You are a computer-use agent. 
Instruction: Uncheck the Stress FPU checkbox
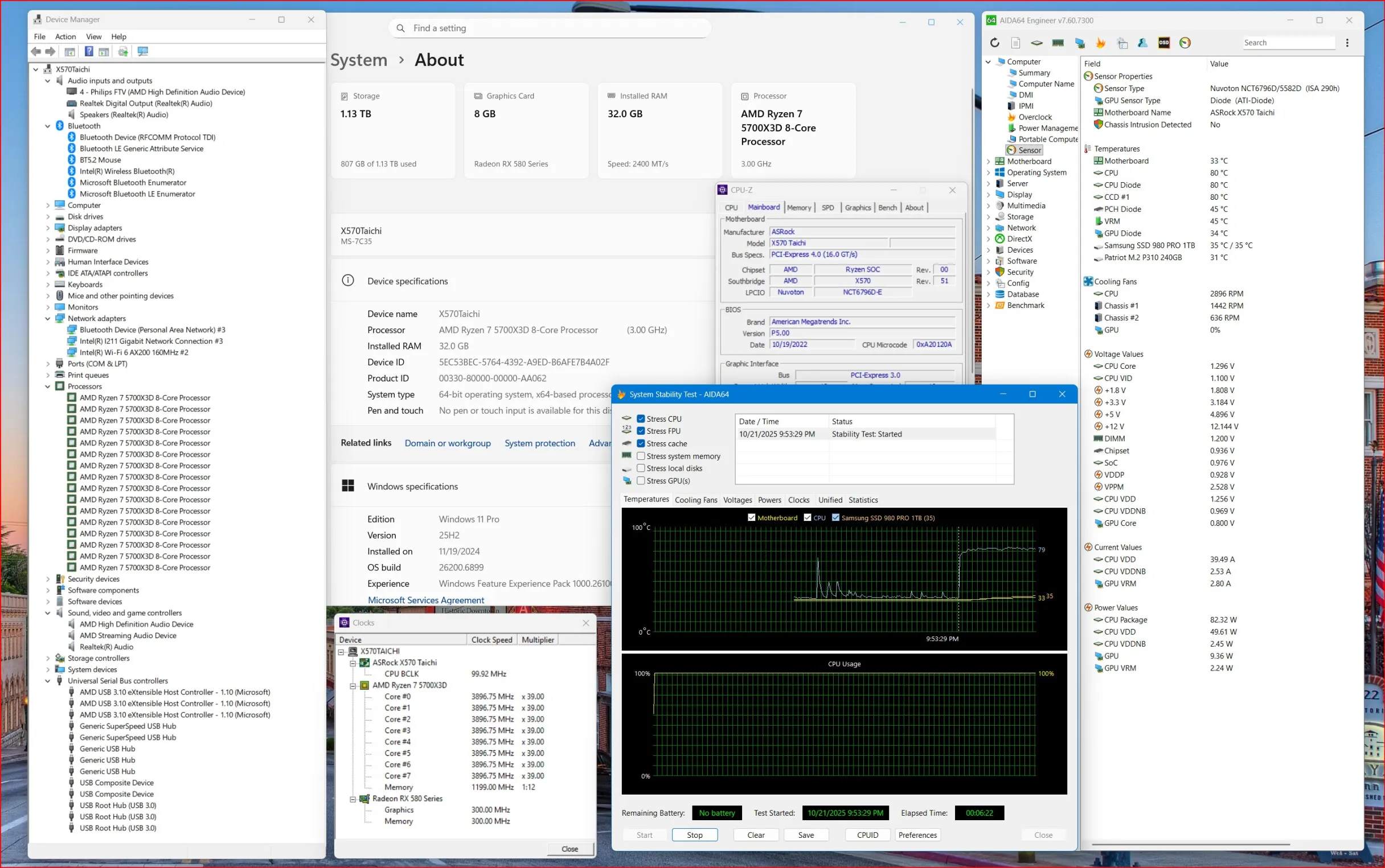[641, 431]
